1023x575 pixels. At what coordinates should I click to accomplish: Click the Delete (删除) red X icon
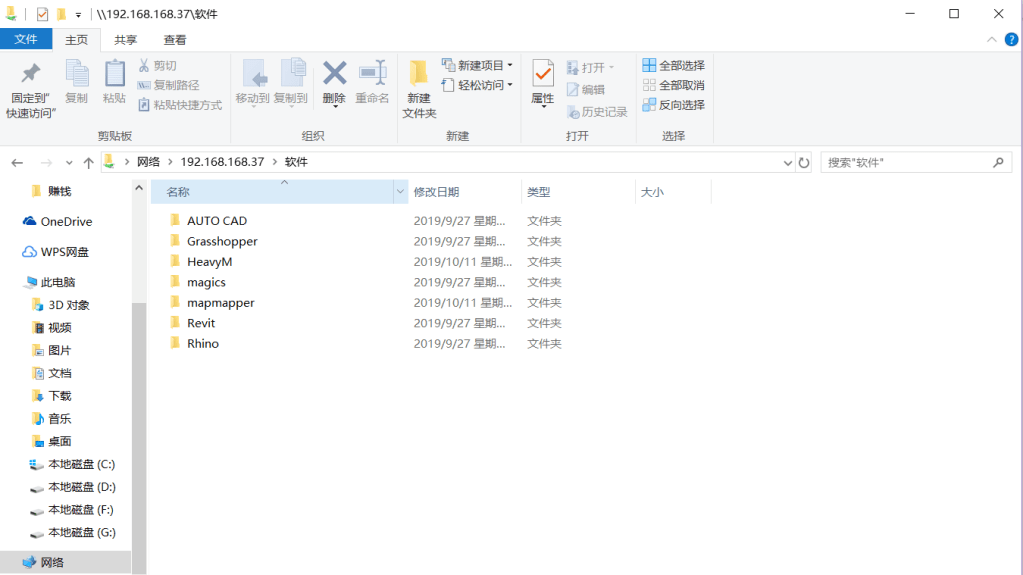pos(334,74)
